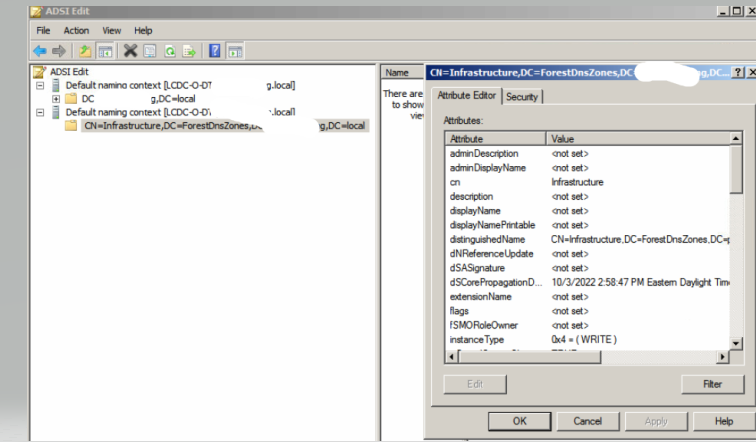
Task: Switch to the Security tab
Action: (x=522, y=96)
